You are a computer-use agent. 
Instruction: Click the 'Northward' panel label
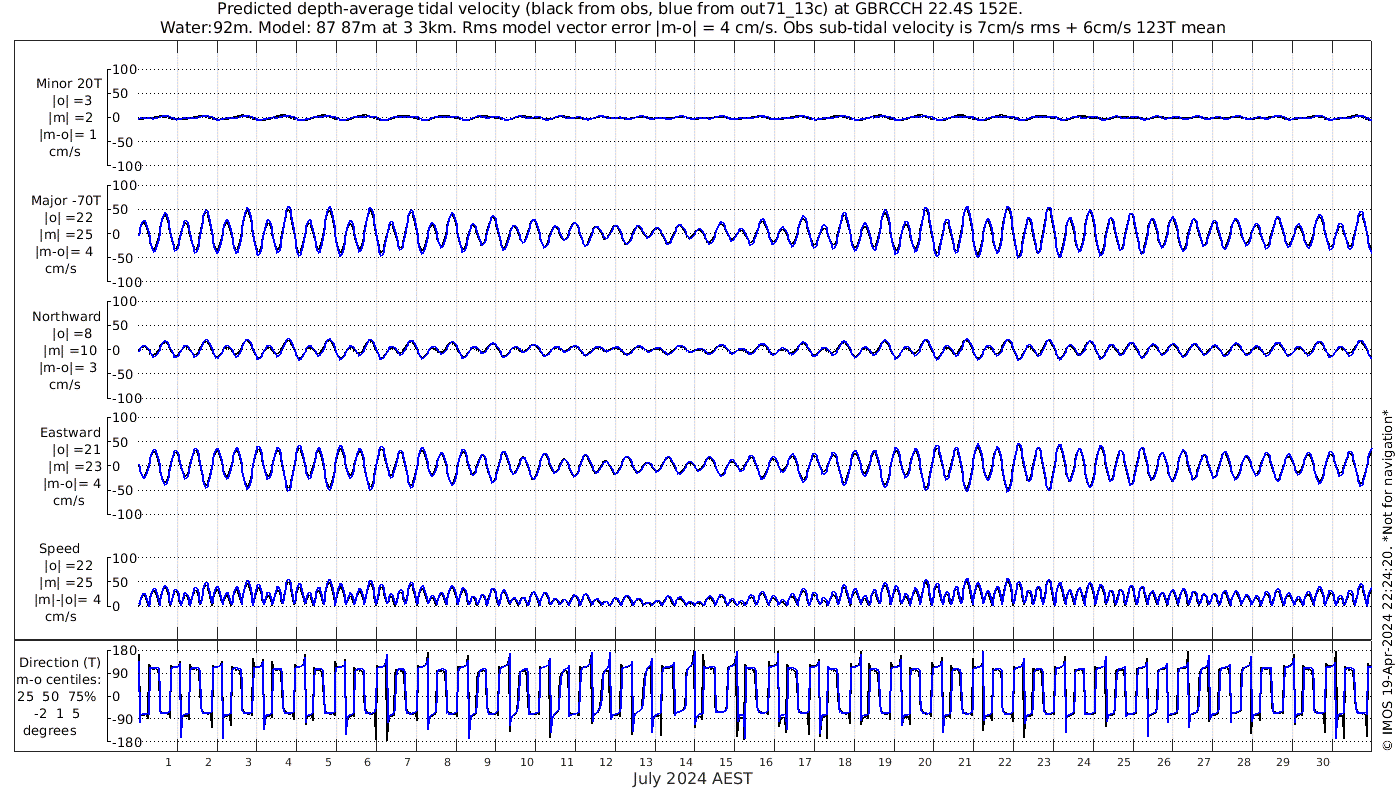(66, 316)
